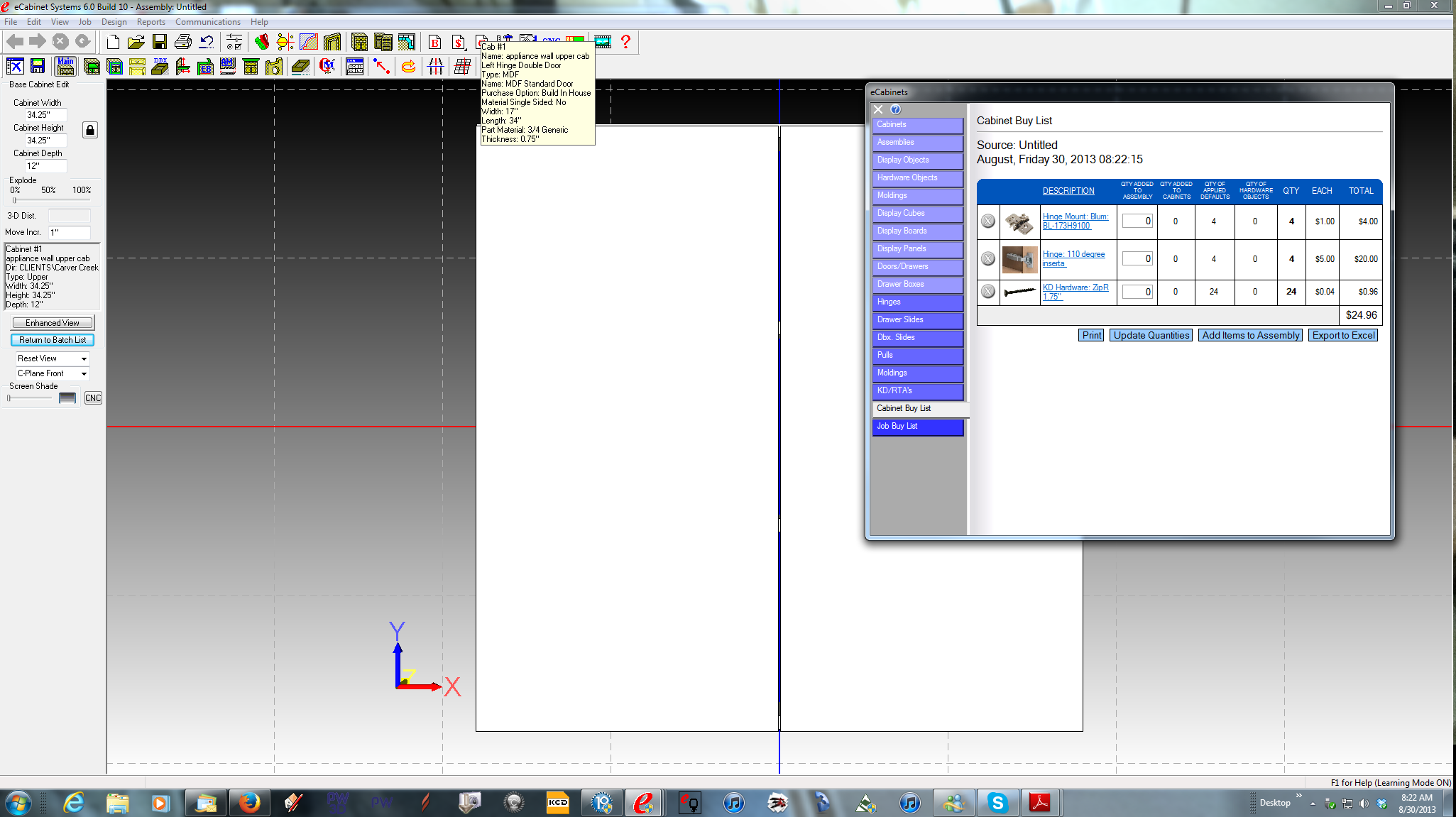1456x817 pixels.
Task: Select the Main cabinet editor icon
Action: [x=66, y=67]
